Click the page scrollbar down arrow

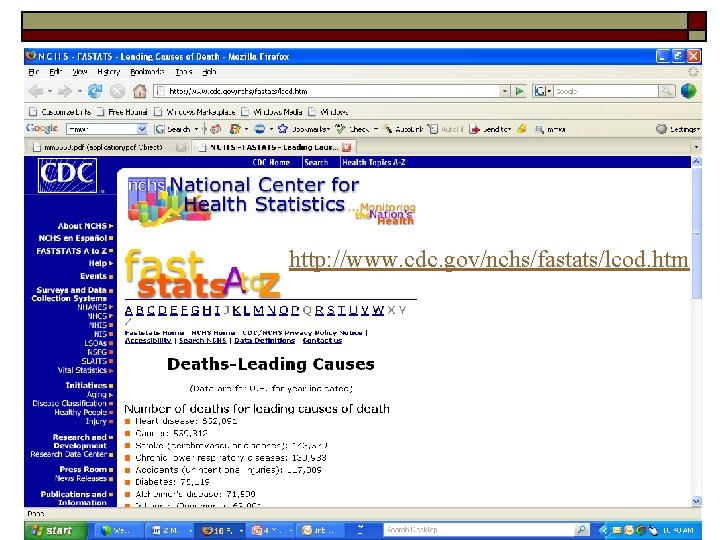[696, 501]
